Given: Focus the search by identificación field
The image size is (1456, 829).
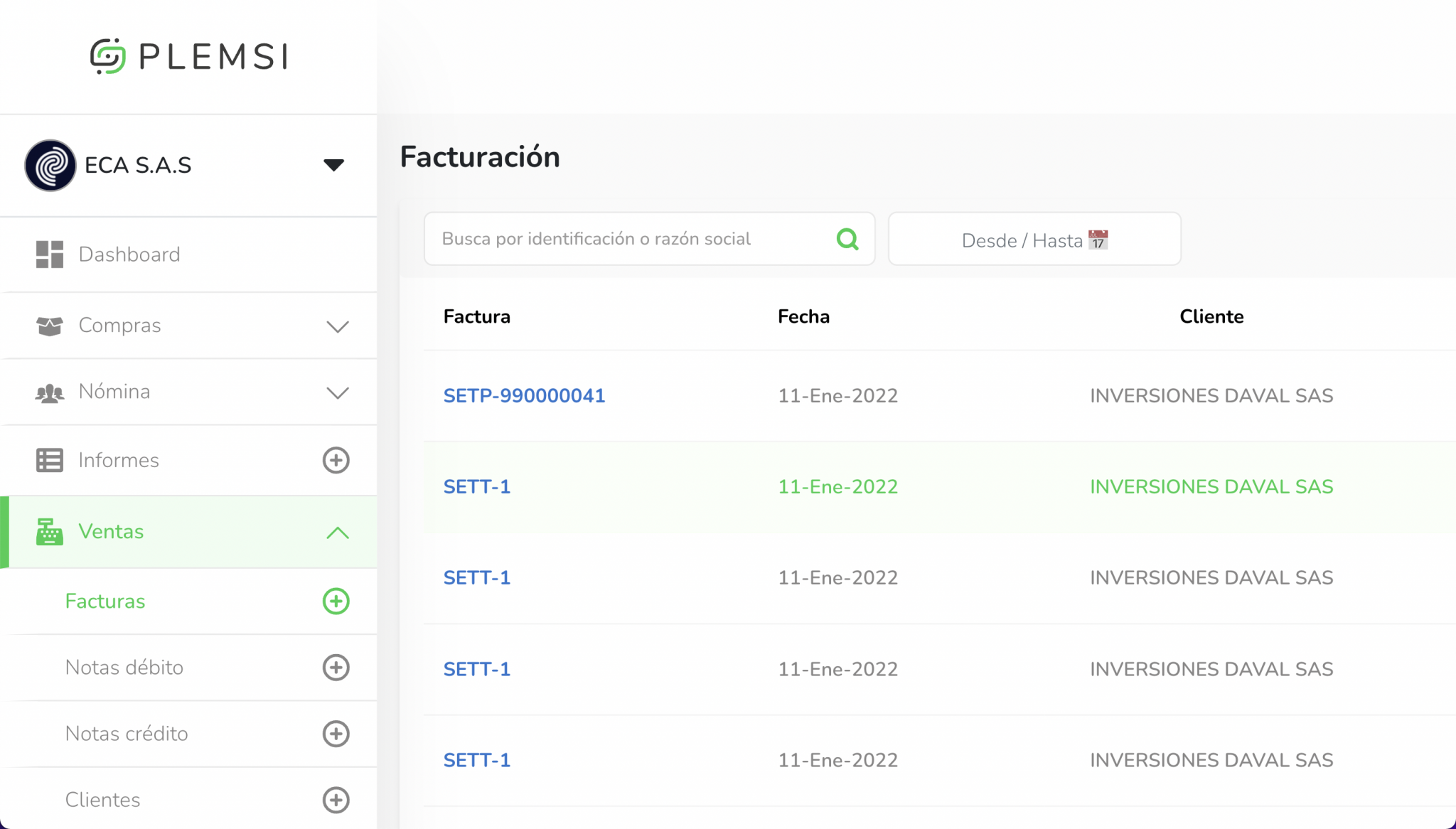Looking at the screenshot, I should point(626,239).
